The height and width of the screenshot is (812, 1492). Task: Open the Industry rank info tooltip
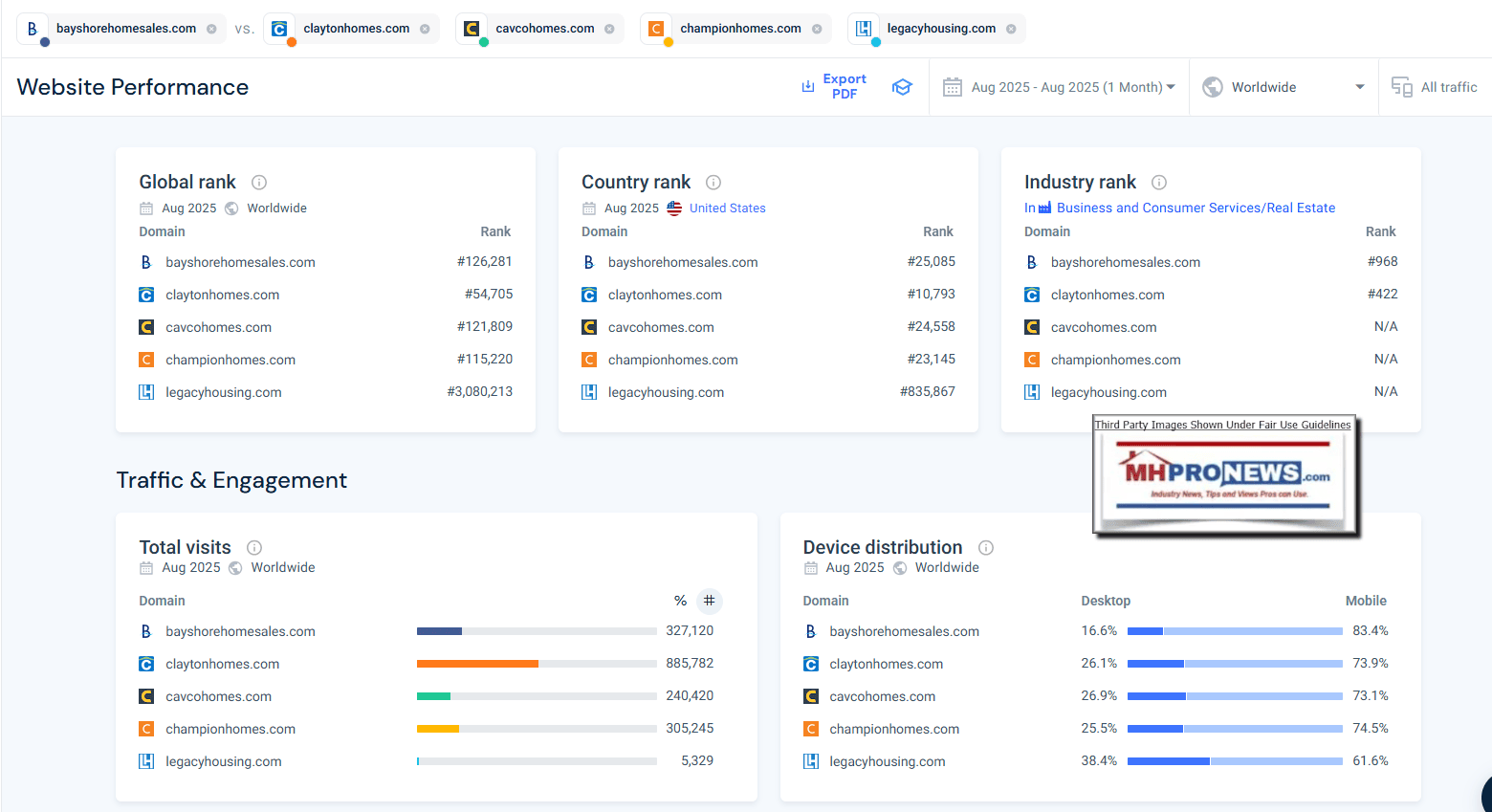tap(1159, 183)
